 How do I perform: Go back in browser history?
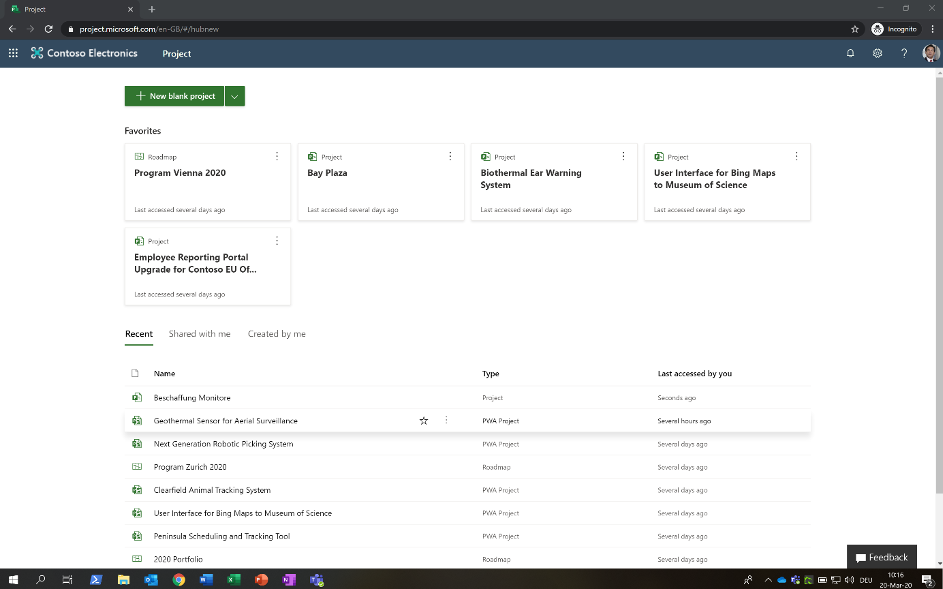(x=12, y=29)
